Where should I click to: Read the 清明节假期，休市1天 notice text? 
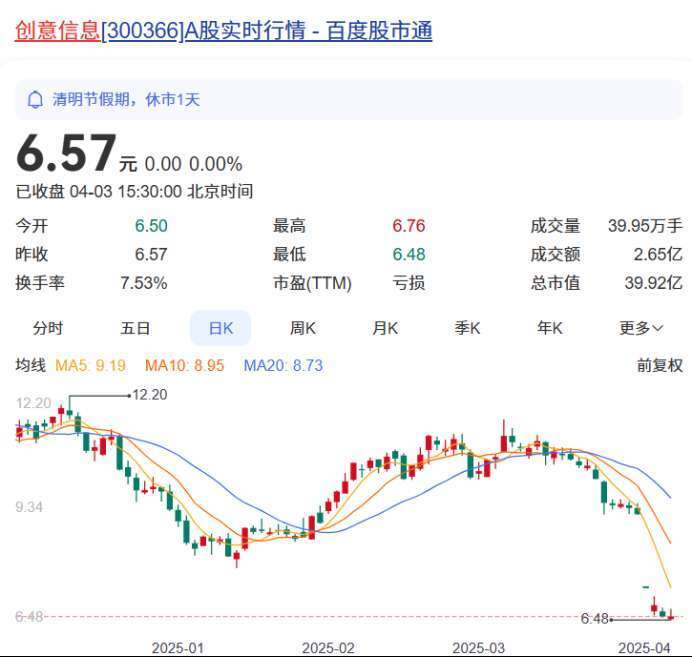point(126,99)
